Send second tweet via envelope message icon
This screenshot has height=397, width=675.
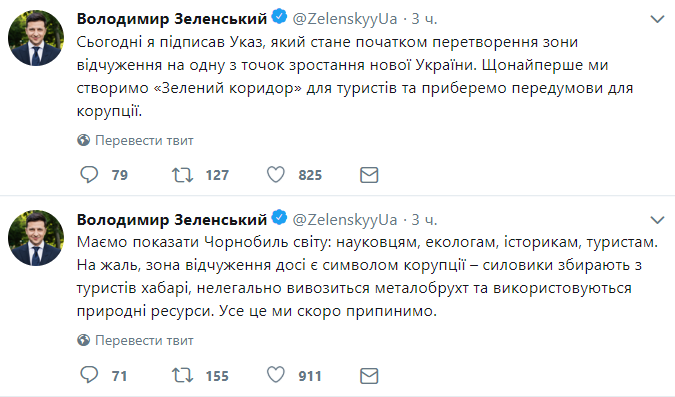point(369,375)
